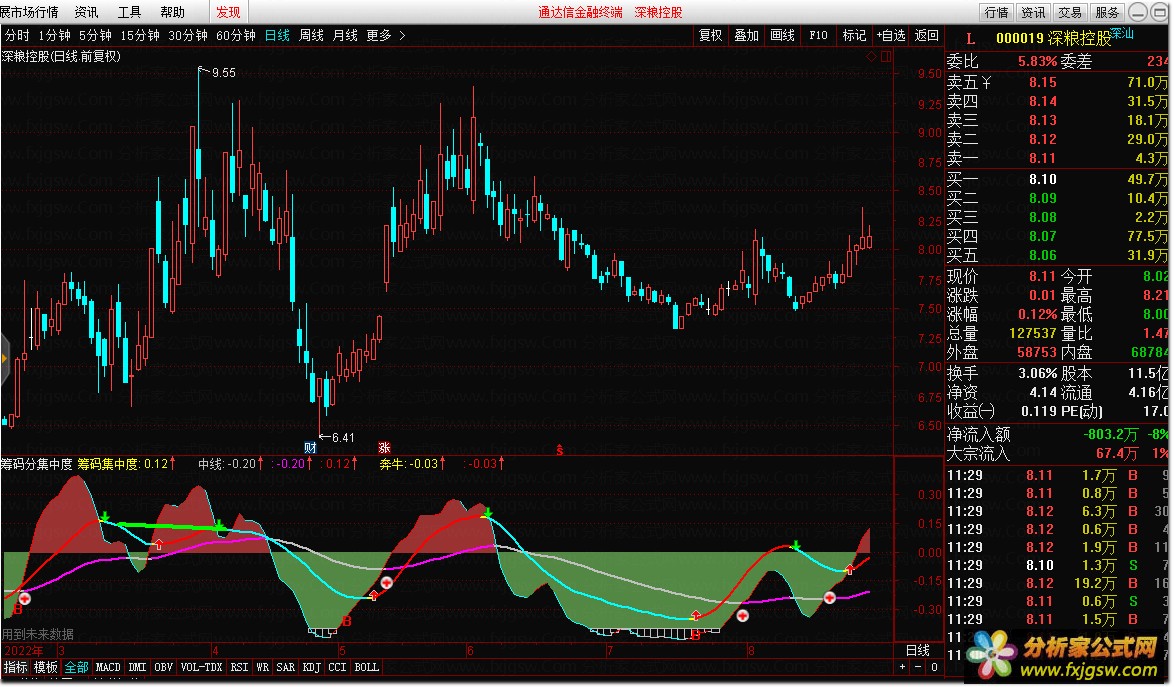Image resolution: width=1174 pixels, height=687 pixels.
Task: Open the 帮助 menu
Action: pos(172,12)
